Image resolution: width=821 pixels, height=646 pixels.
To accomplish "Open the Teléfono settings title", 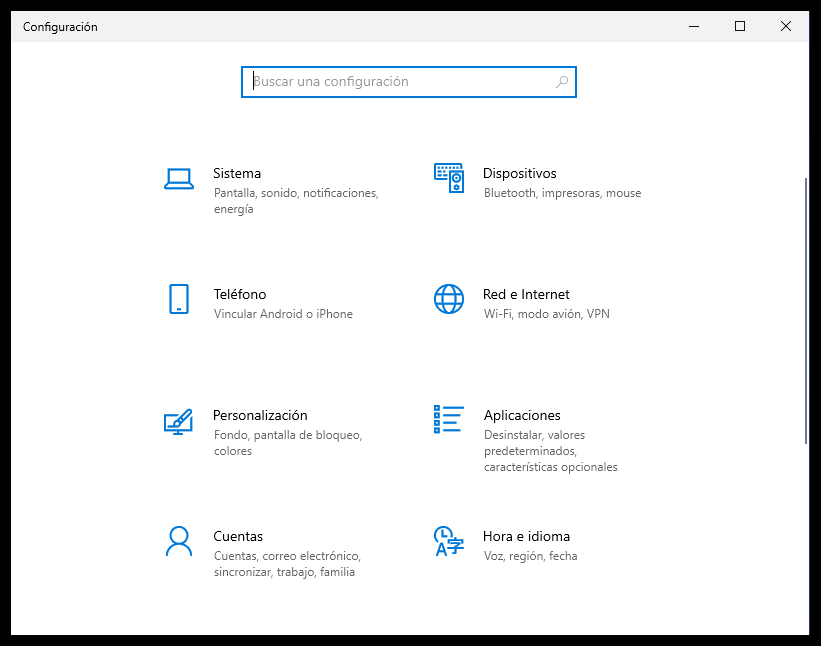I will point(240,294).
